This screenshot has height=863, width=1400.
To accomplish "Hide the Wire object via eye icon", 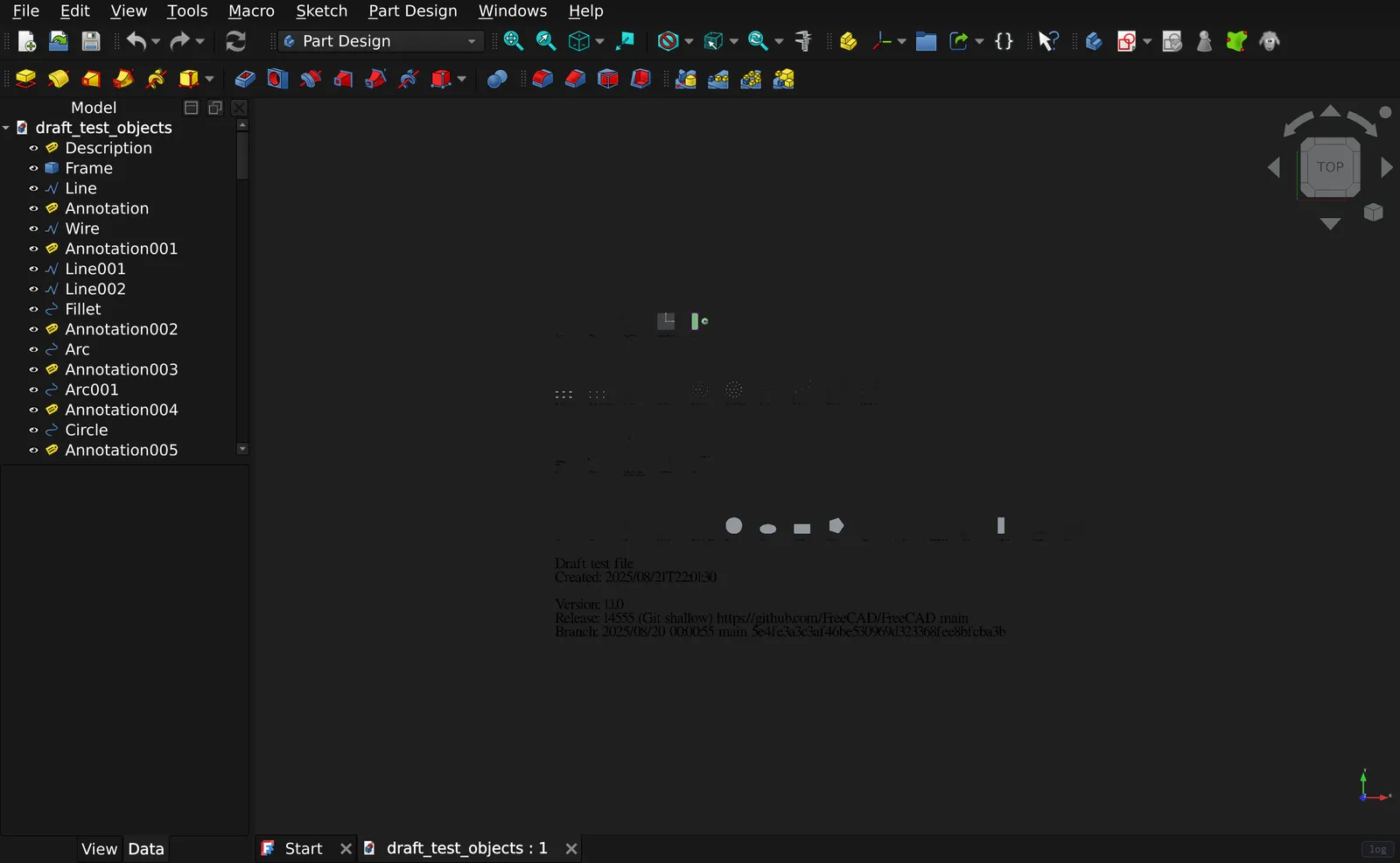I will click(x=33, y=228).
